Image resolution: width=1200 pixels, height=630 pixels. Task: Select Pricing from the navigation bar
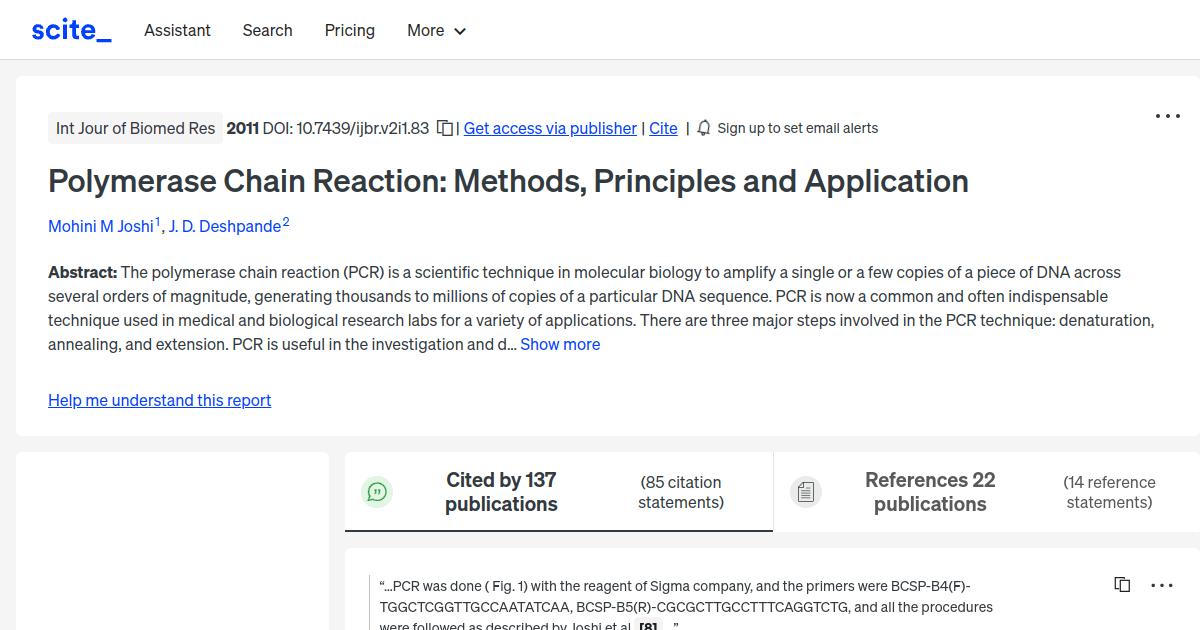(x=349, y=30)
